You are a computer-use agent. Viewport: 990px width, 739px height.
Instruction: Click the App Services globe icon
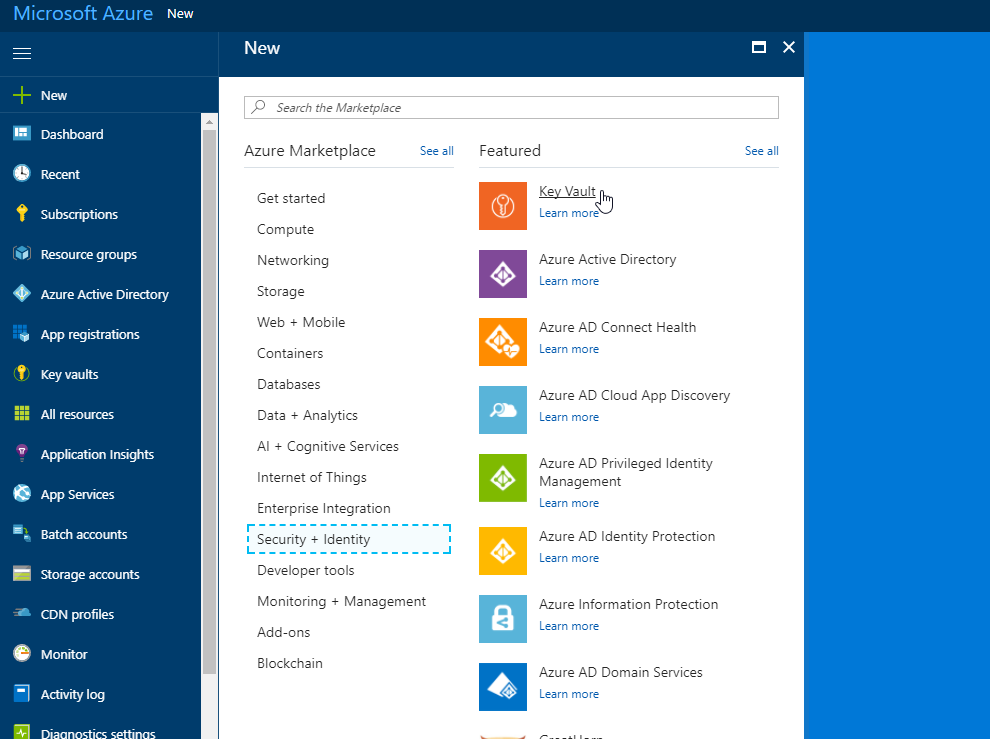(22, 493)
